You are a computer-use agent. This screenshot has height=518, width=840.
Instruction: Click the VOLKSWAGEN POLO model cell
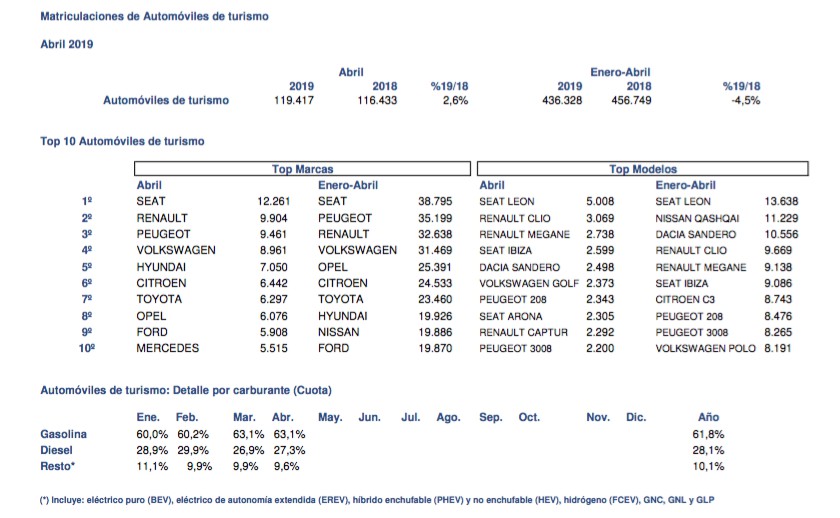pos(705,348)
